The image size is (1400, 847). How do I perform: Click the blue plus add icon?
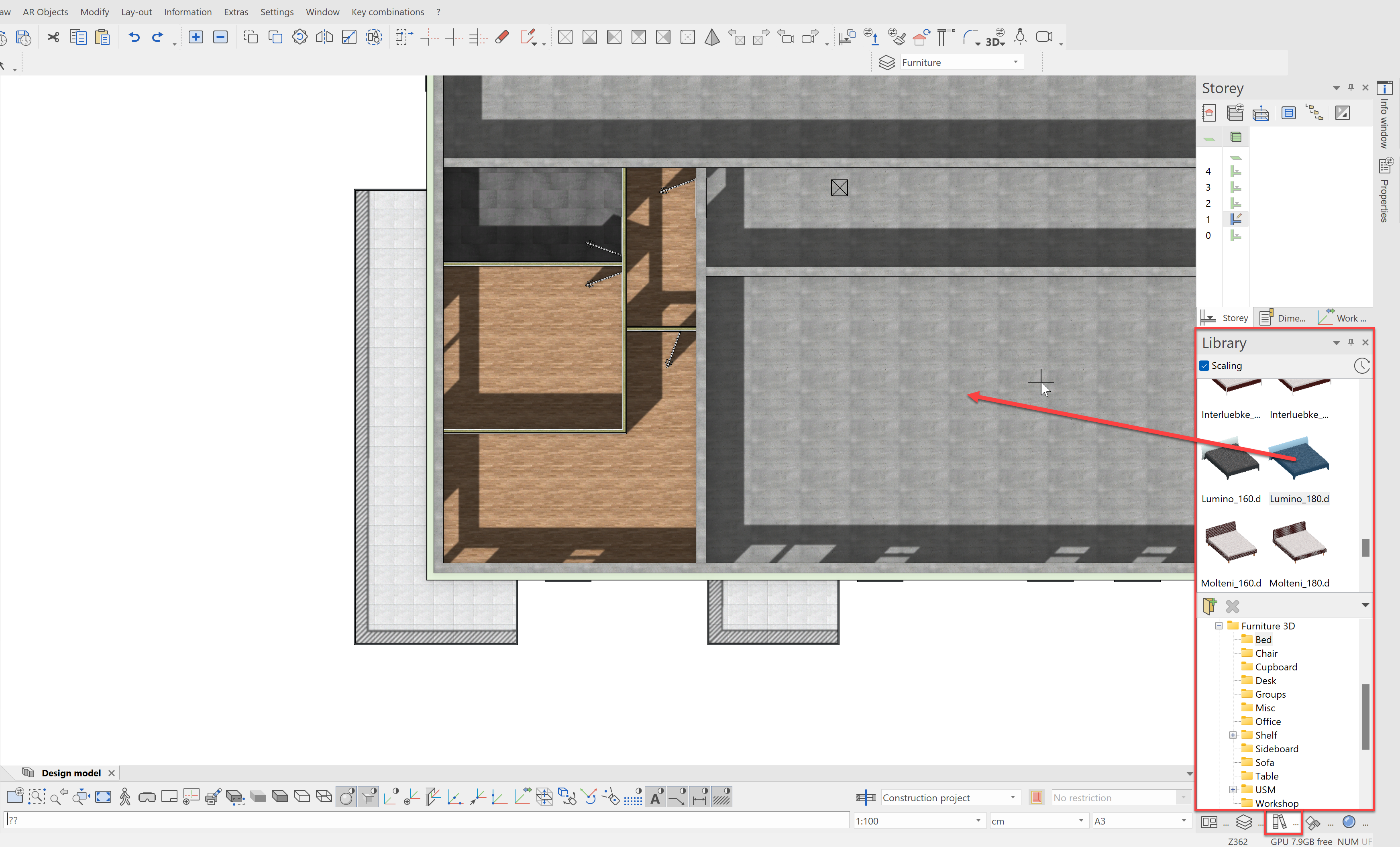[196, 37]
